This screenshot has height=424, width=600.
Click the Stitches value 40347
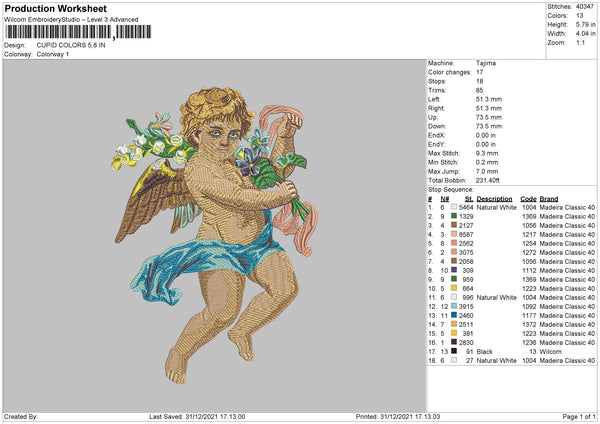click(585, 7)
